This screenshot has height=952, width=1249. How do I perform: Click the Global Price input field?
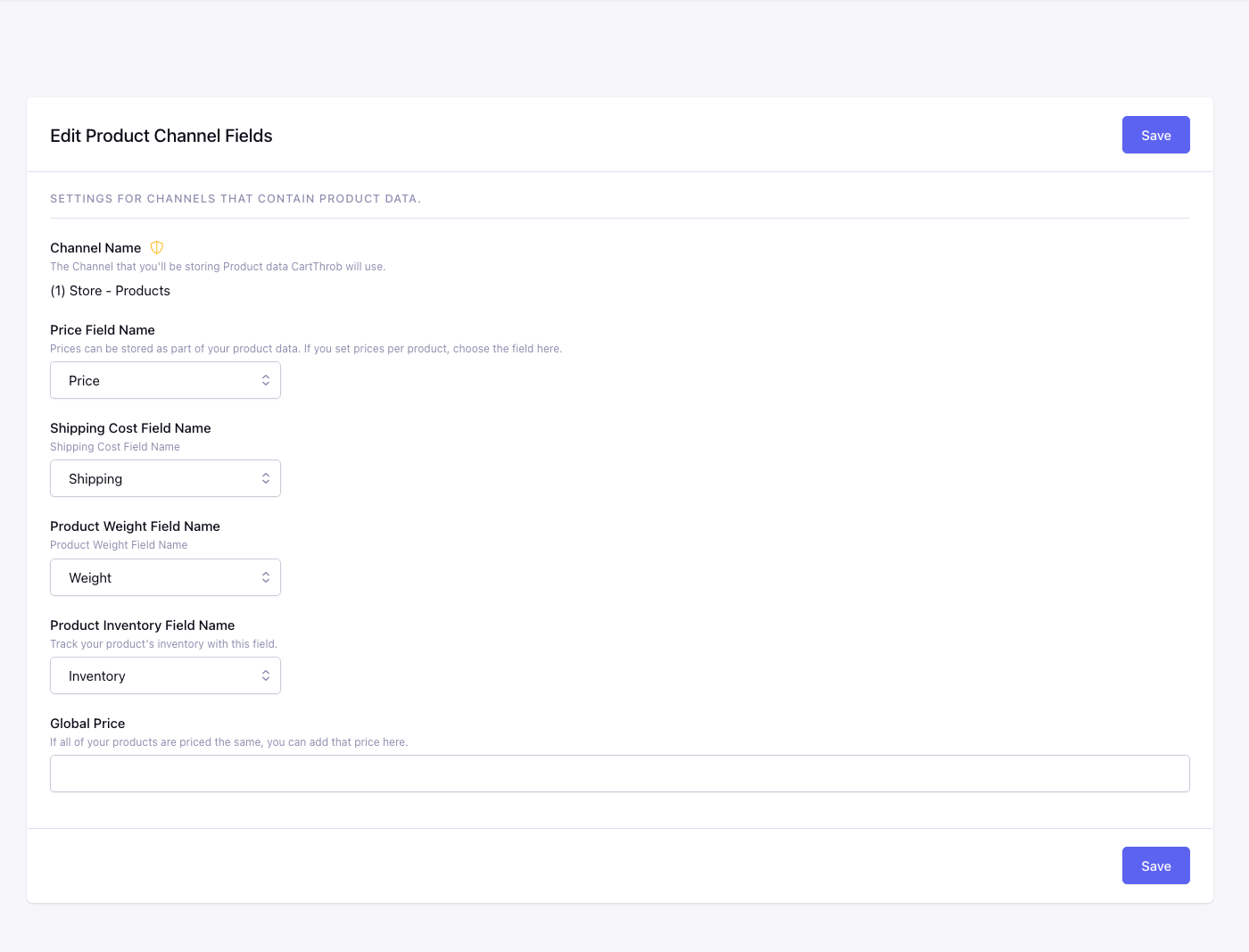click(x=620, y=774)
